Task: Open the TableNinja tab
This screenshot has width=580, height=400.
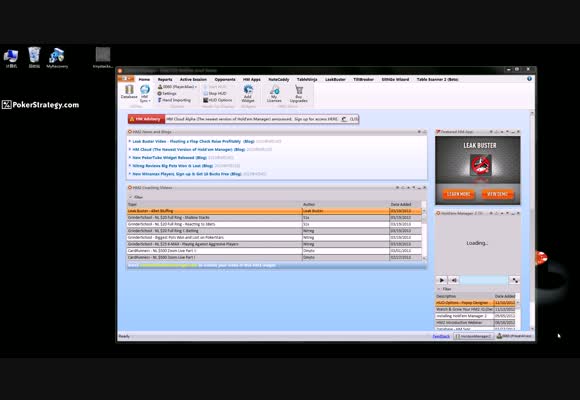Action: click(x=307, y=80)
